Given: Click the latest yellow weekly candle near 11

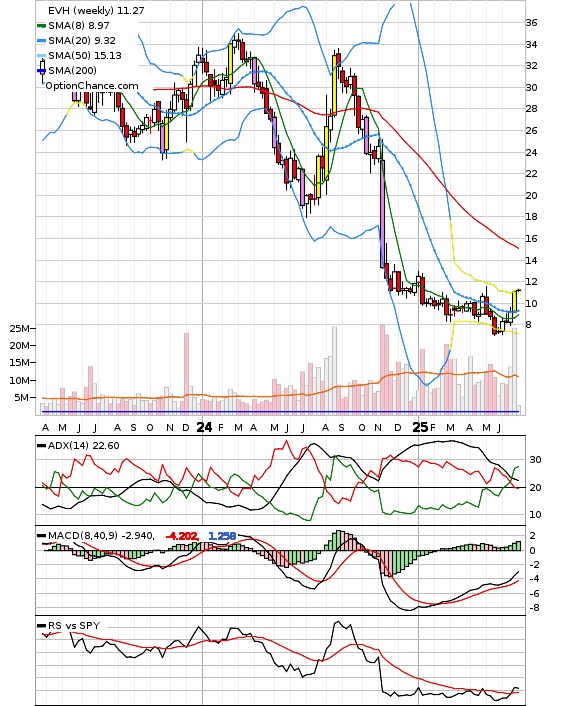Looking at the screenshot, I should click(514, 301).
